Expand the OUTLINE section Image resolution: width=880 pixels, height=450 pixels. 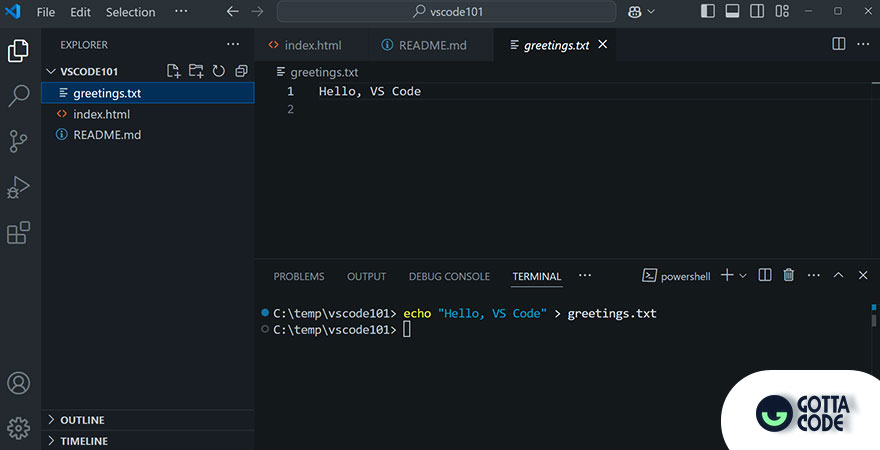click(x=148, y=420)
